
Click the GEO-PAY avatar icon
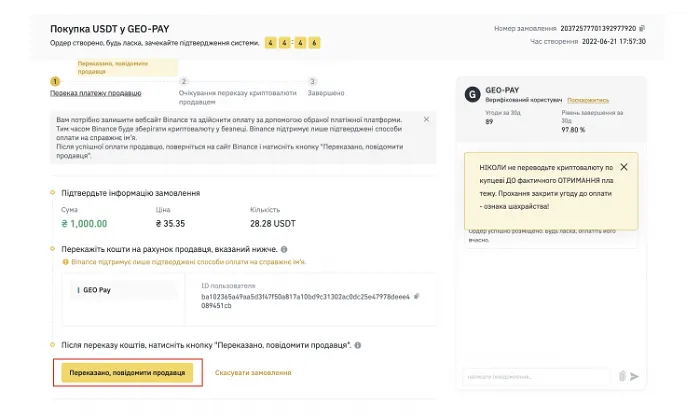[473, 94]
